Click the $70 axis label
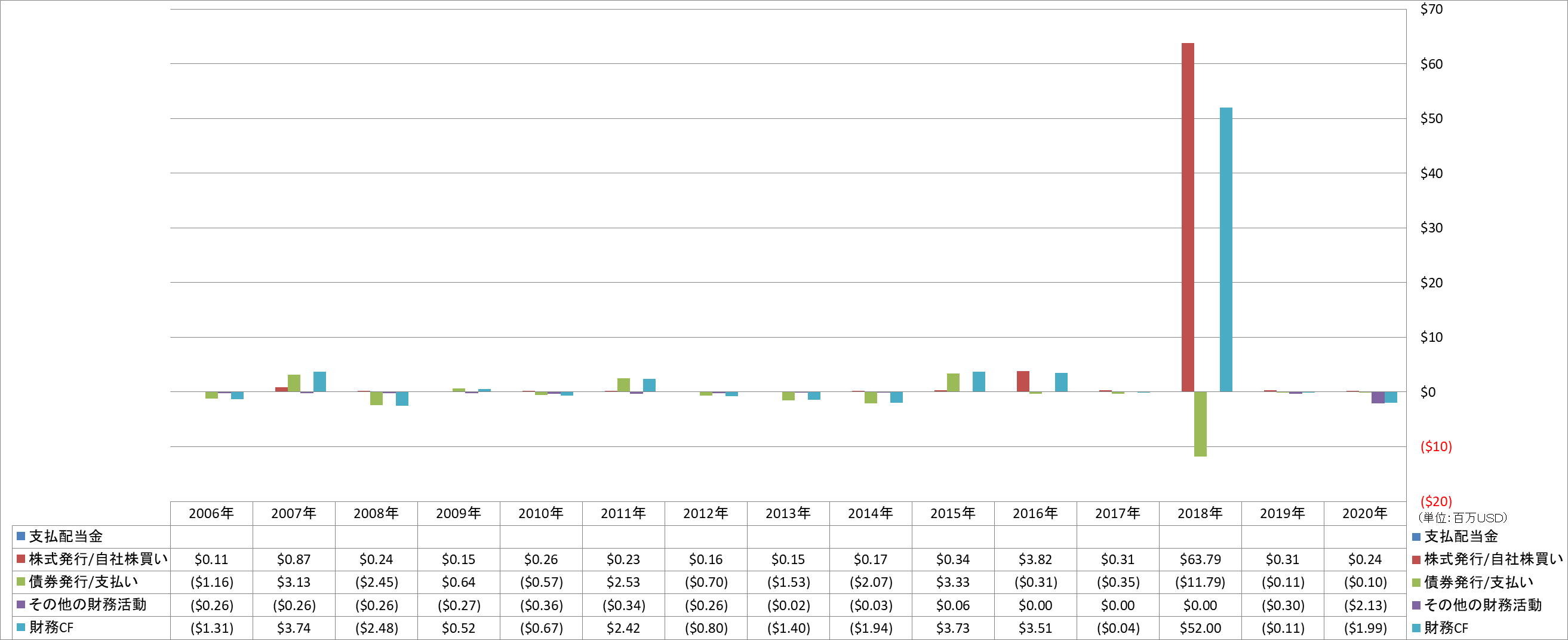Image resolution: width=1568 pixels, height=640 pixels. tap(1431, 9)
